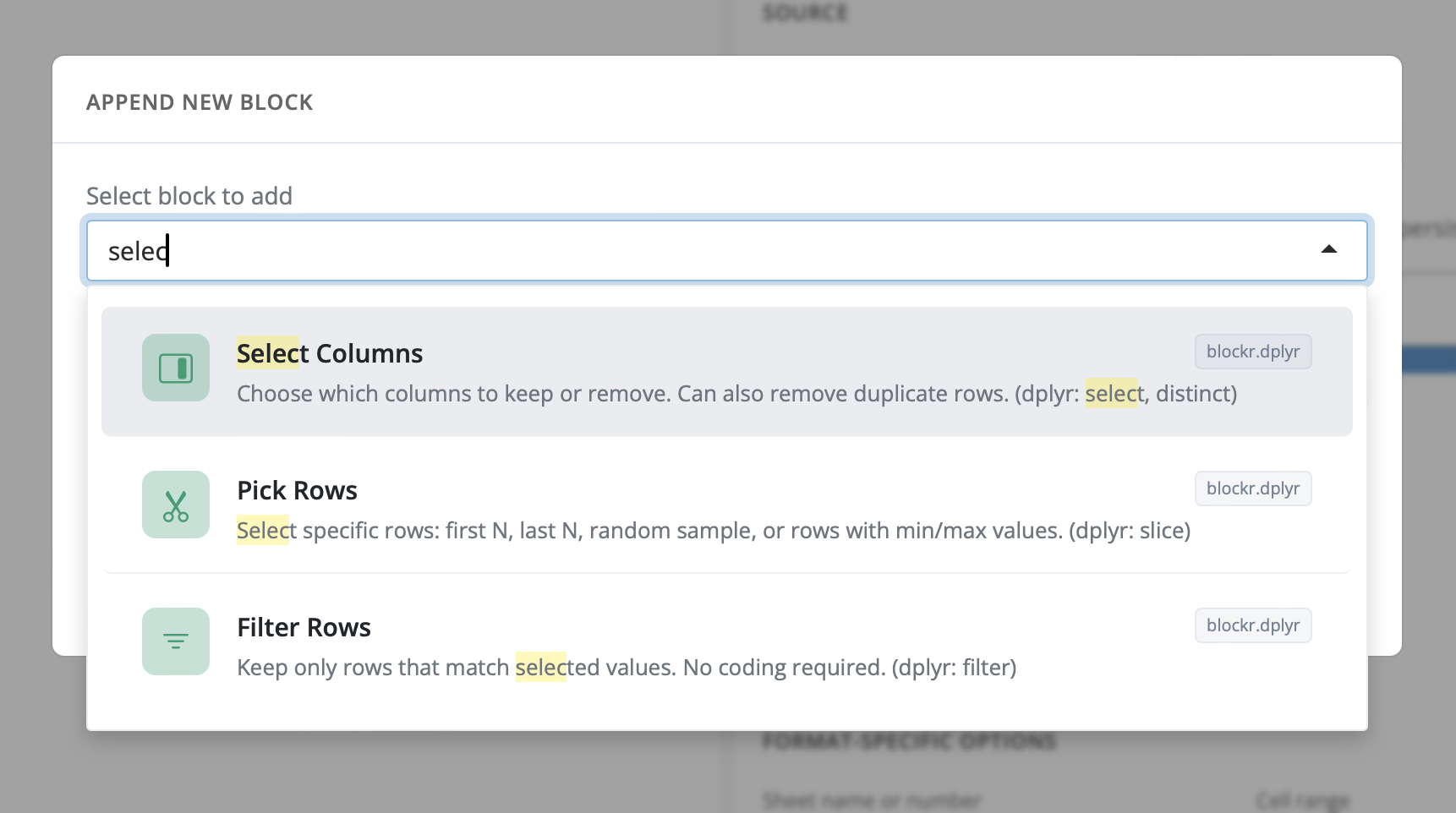This screenshot has width=1456, height=813.
Task: Click the Select Columns description about duplicate rows
Action: pos(736,394)
